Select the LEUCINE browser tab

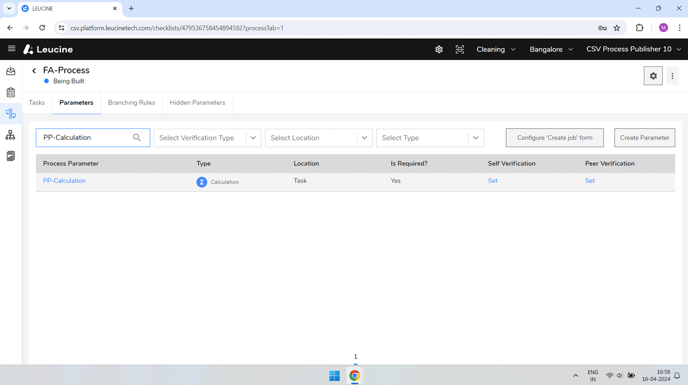point(69,8)
